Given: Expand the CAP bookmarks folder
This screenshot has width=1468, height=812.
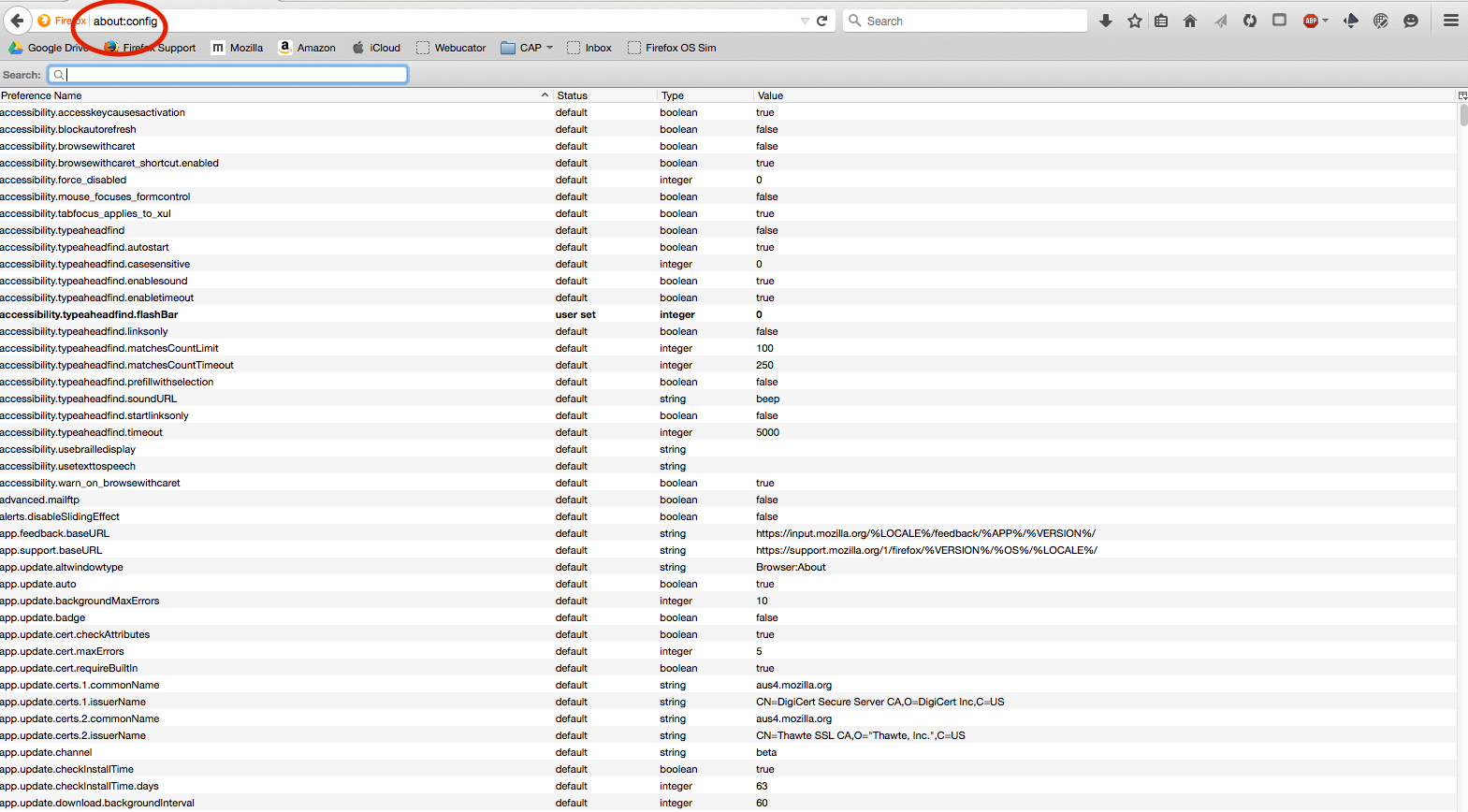Looking at the screenshot, I should [x=528, y=48].
